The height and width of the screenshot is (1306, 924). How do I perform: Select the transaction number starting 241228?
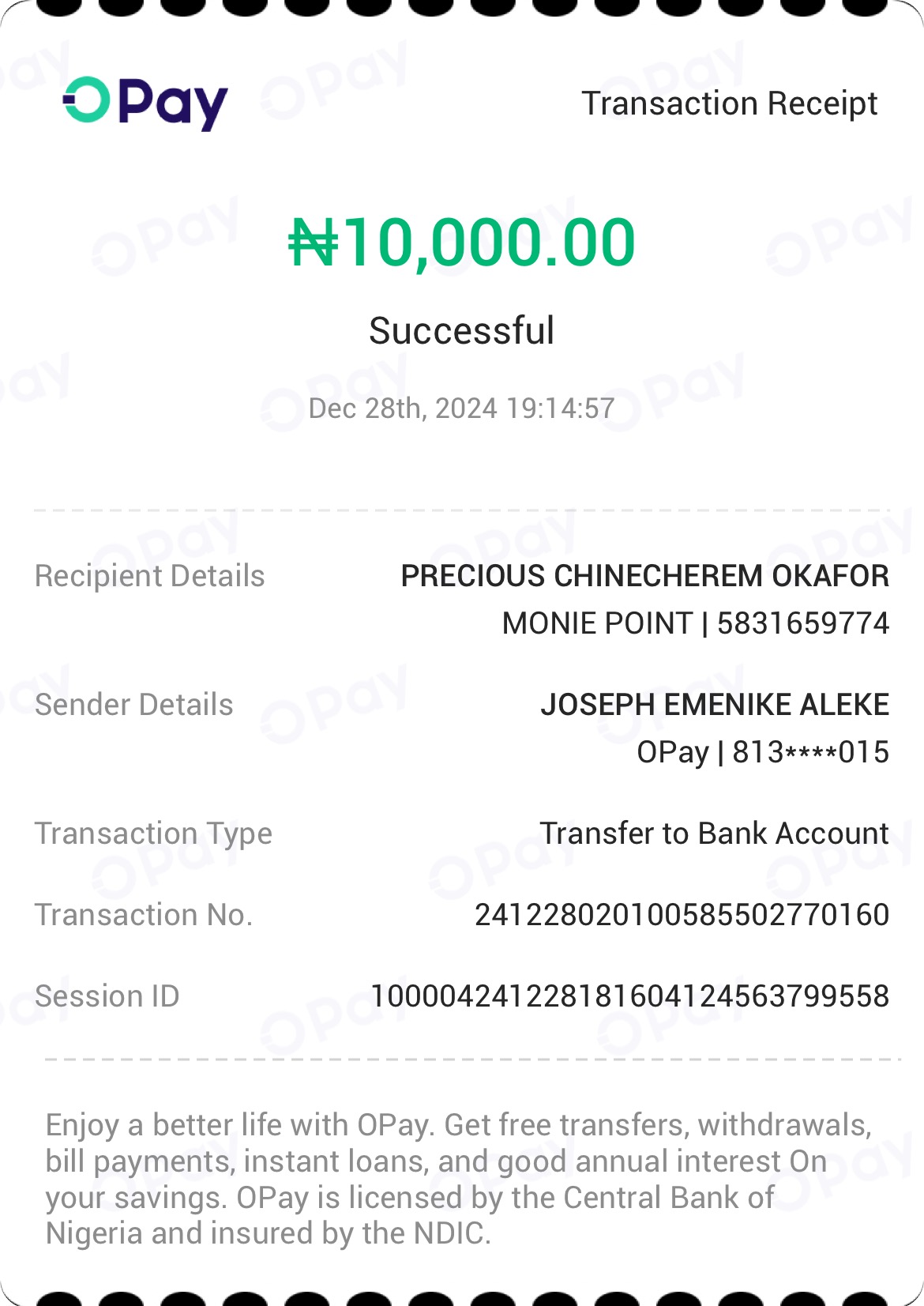(x=682, y=915)
